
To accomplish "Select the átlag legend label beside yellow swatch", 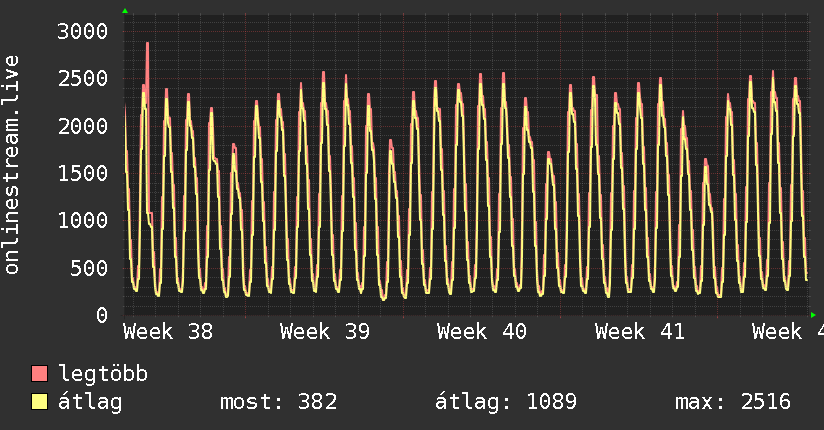I will point(90,402).
